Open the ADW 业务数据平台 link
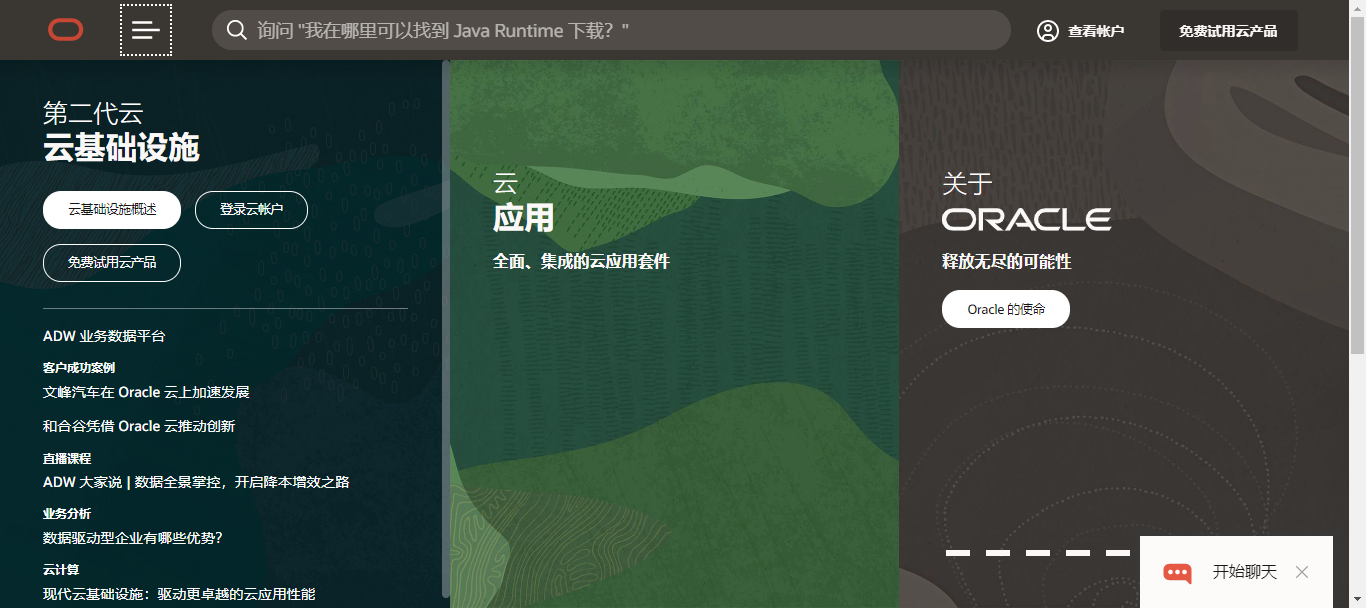1366x608 pixels. coord(104,336)
